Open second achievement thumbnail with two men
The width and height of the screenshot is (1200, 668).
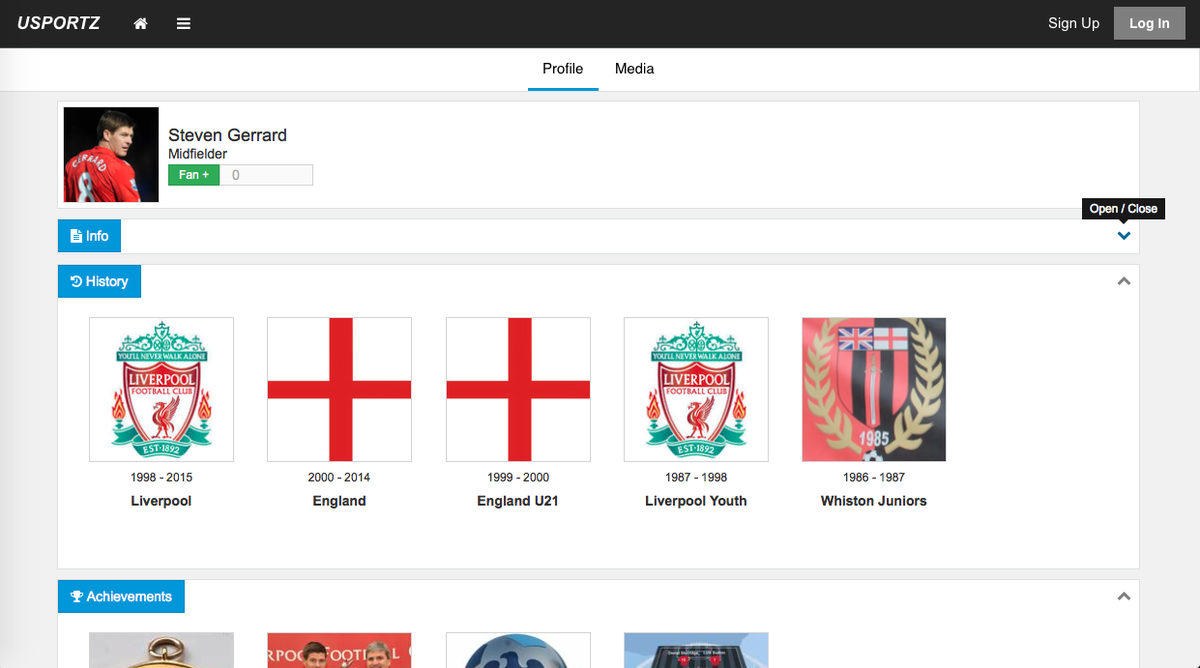339,650
